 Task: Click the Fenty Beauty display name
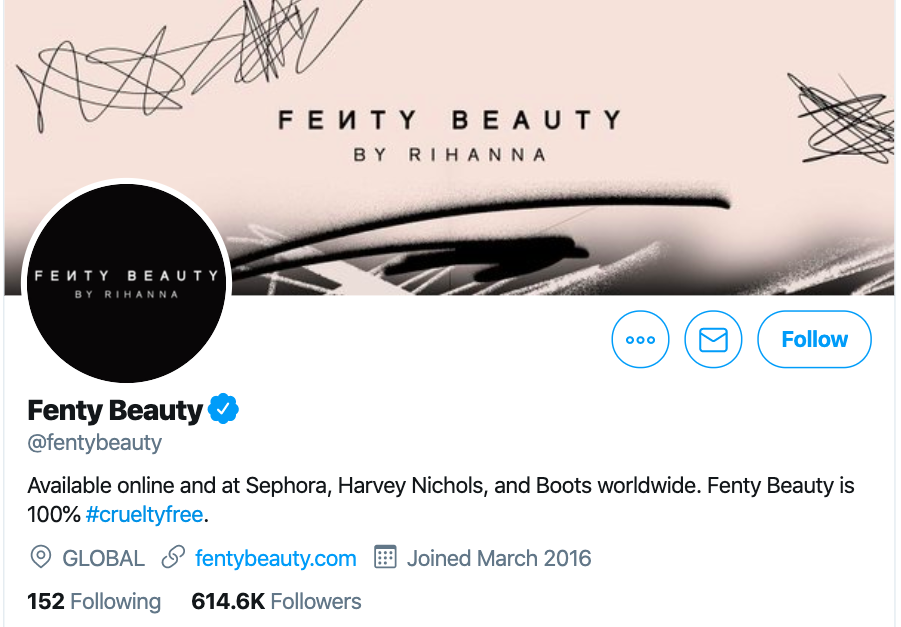(115, 410)
